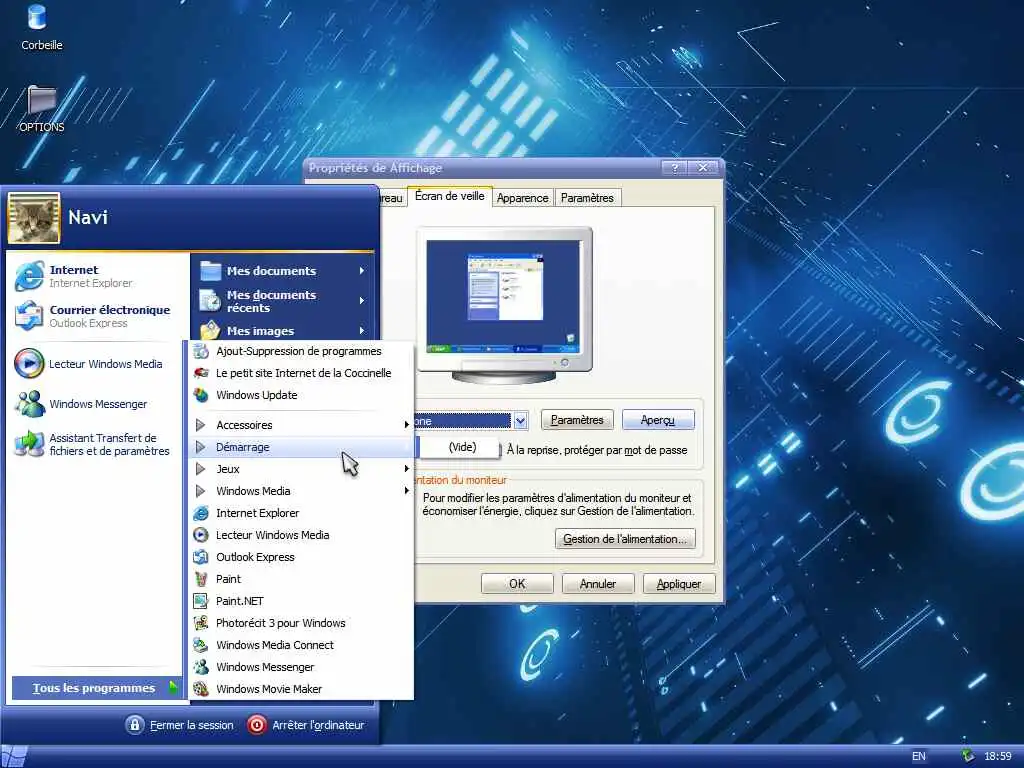Select the OPTIONS folder on desktop
This screenshot has width=1024, height=768.
click(x=42, y=100)
